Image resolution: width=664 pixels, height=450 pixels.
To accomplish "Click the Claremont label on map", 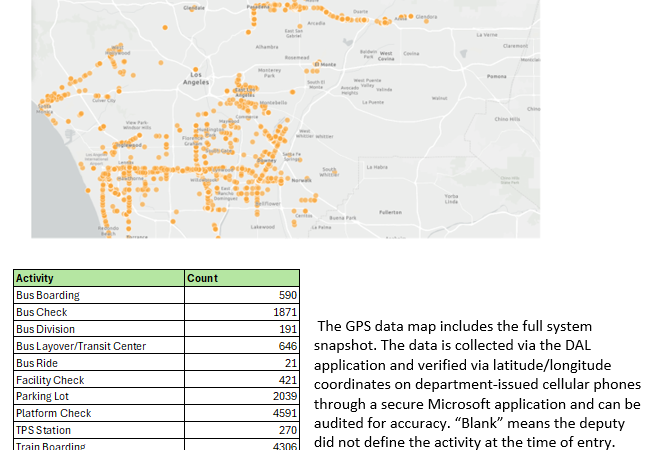I will pyautogui.click(x=516, y=45).
